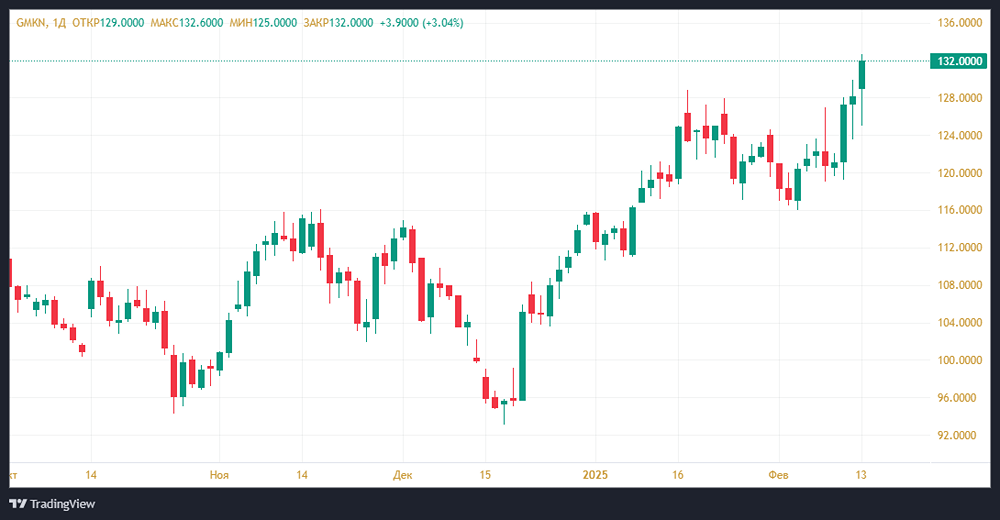Image resolution: width=1000 pixels, height=520 pixels.
Task: Click the 13 date label near Фев
Action: pos(861,475)
